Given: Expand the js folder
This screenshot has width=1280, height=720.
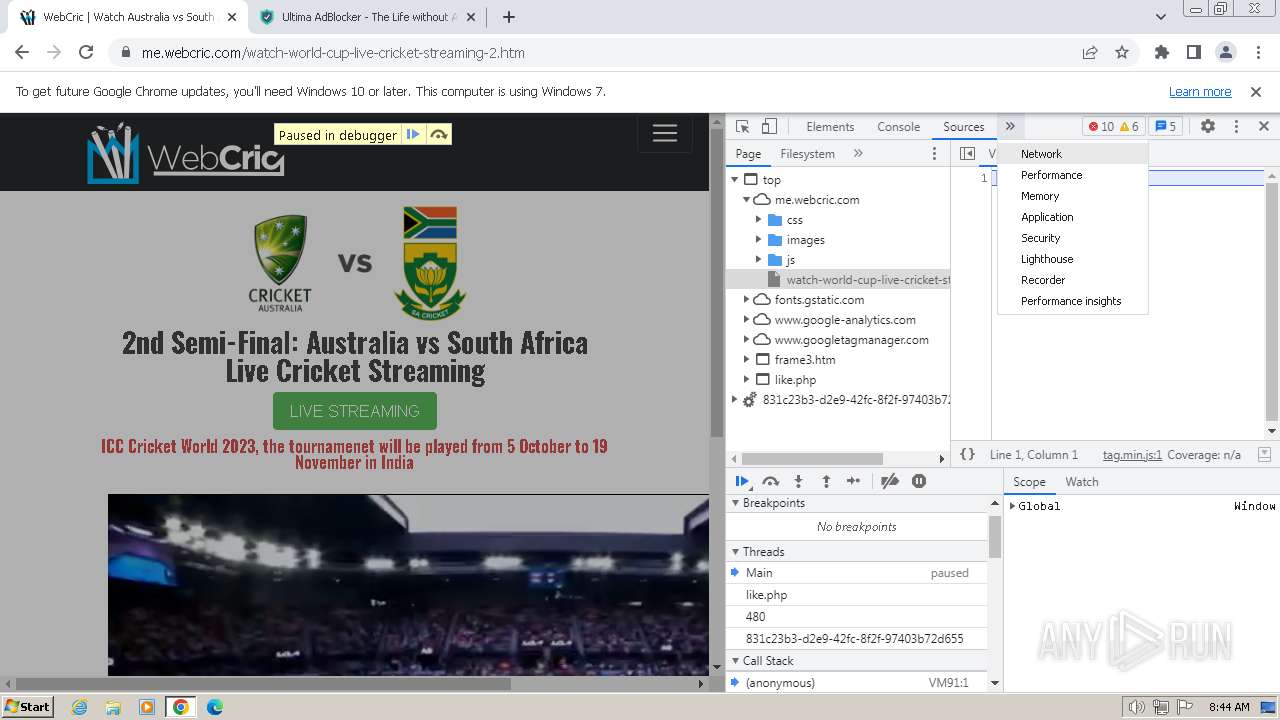Looking at the screenshot, I should pyautogui.click(x=759, y=260).
